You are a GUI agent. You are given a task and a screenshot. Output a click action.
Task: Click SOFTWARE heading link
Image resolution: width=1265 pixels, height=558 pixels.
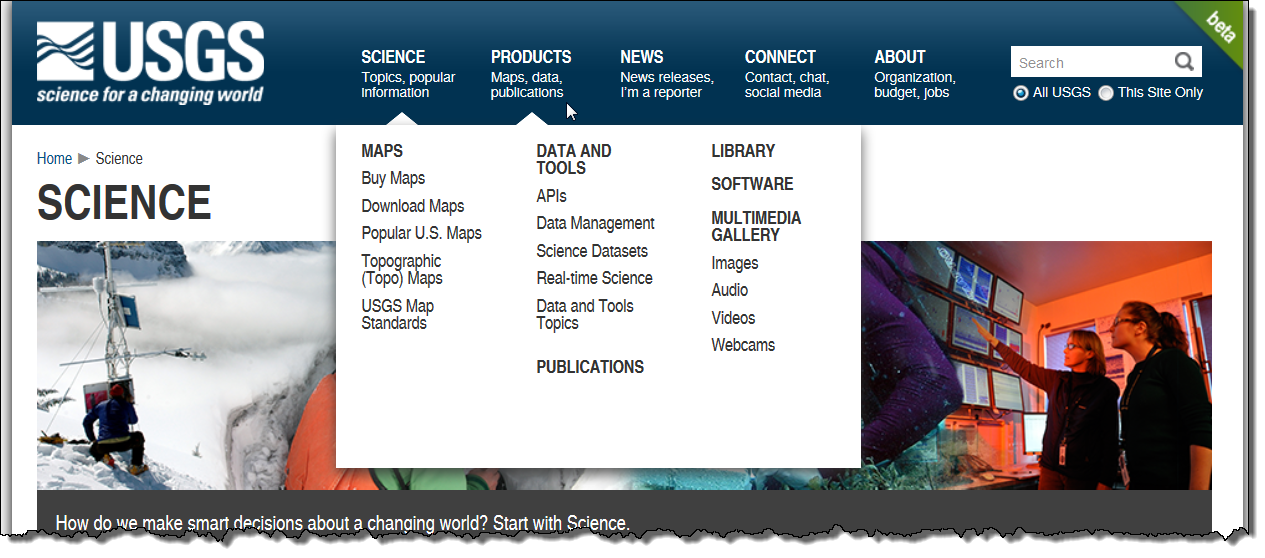752,184
